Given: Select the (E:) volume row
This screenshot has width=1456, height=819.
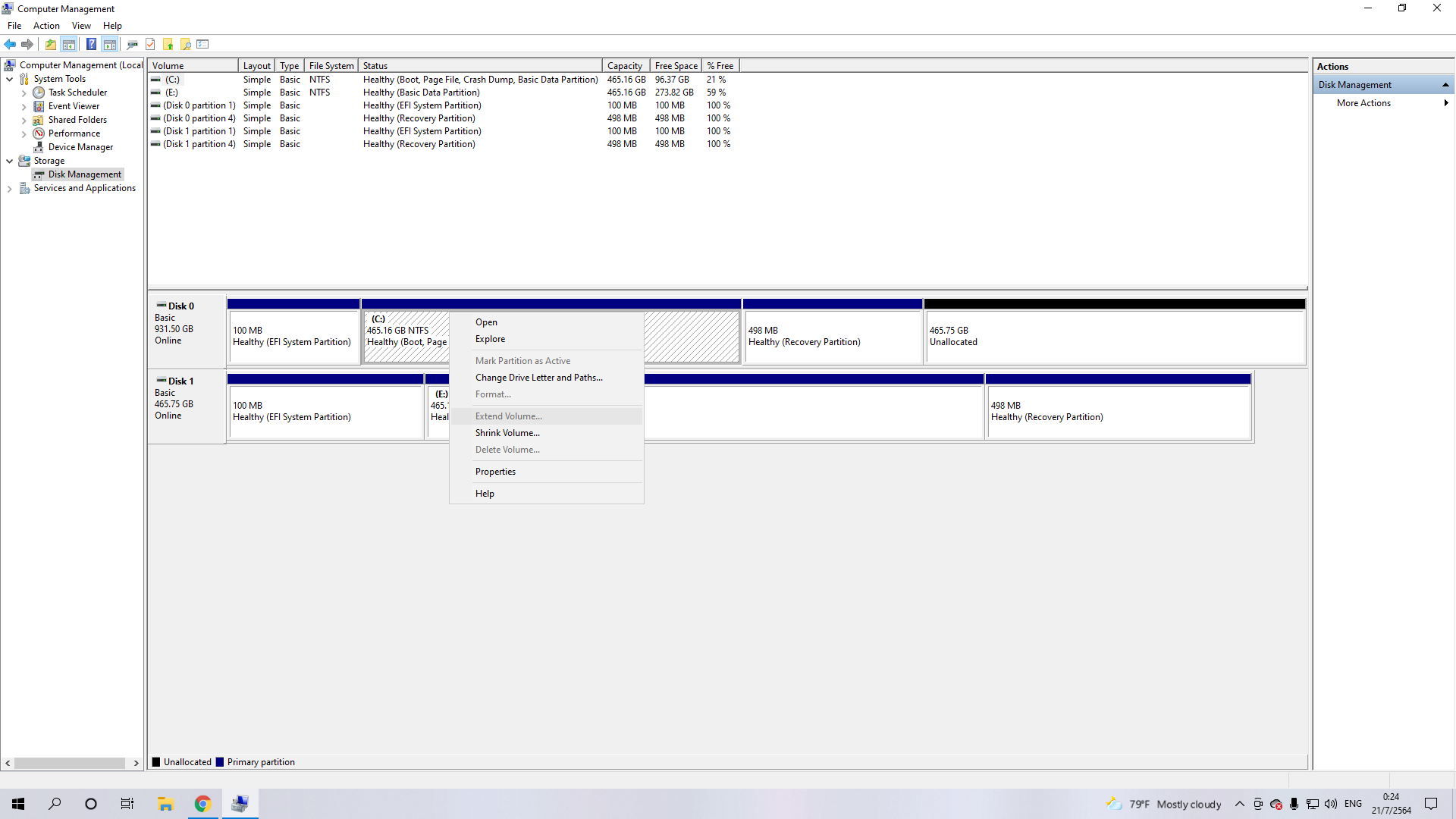Looking at the screenshot, I should (x=443, y=93).
